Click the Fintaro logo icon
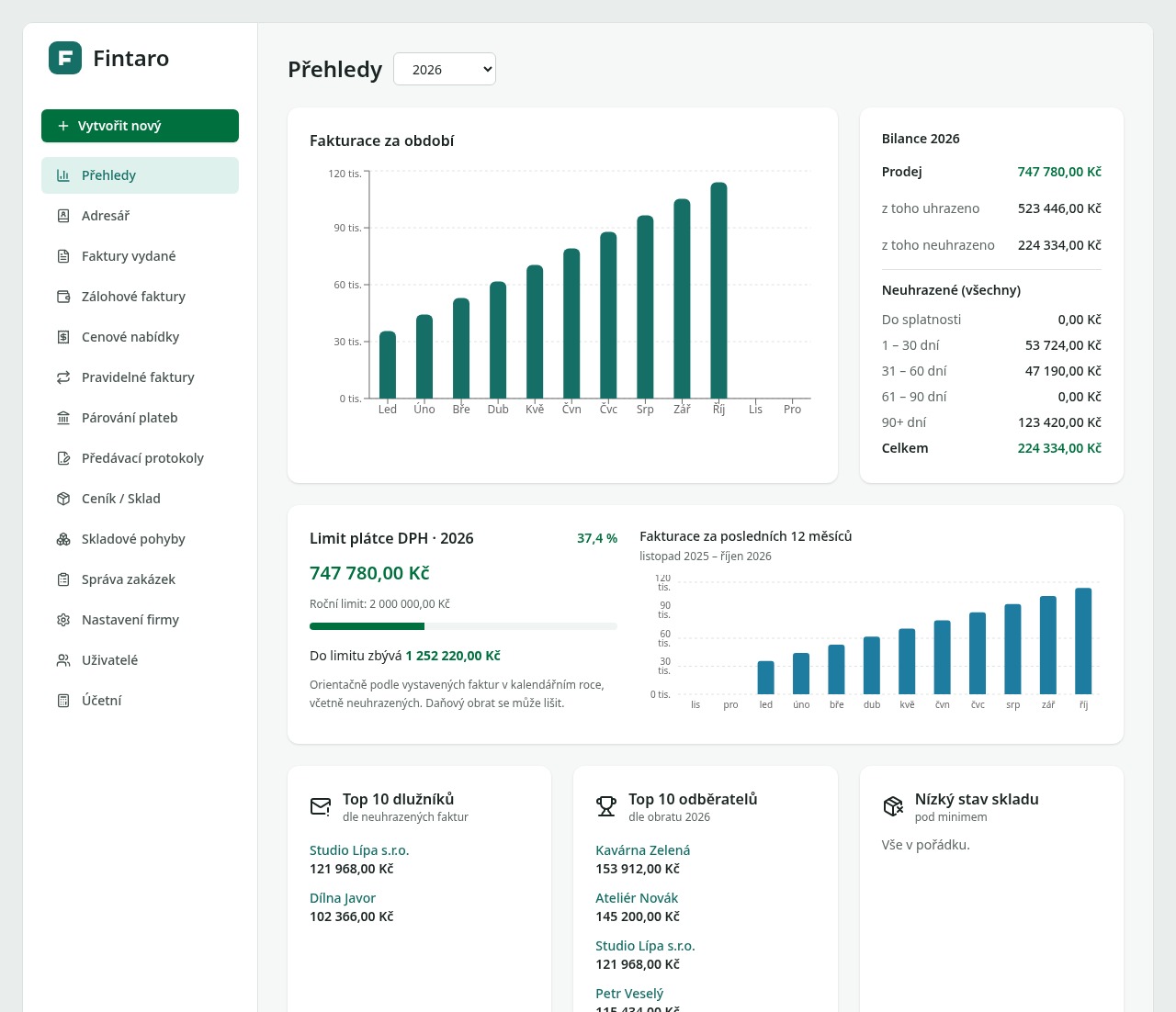Viewport: 1176px width, 1012px height. 65,58
